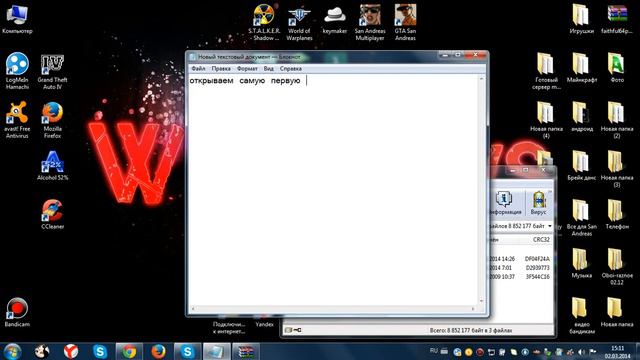This screenshot has height=360, width=640.
Task: Select the Брейк данс folder
Action: click(582, 166)
